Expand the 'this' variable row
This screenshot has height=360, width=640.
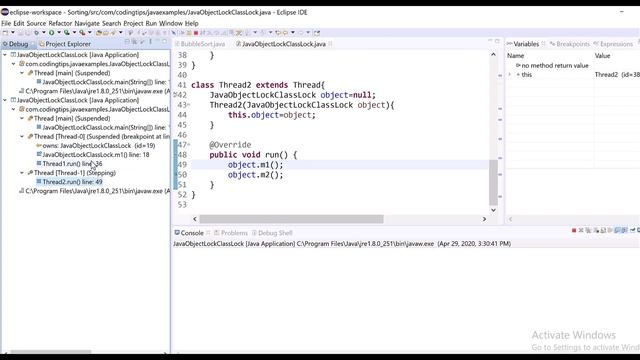pos(509,75)
